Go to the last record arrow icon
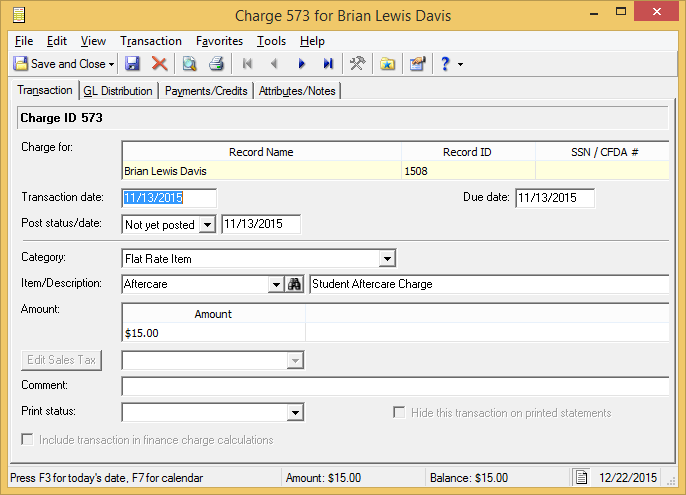The image size is (686, 495). (x=328, y=64)
